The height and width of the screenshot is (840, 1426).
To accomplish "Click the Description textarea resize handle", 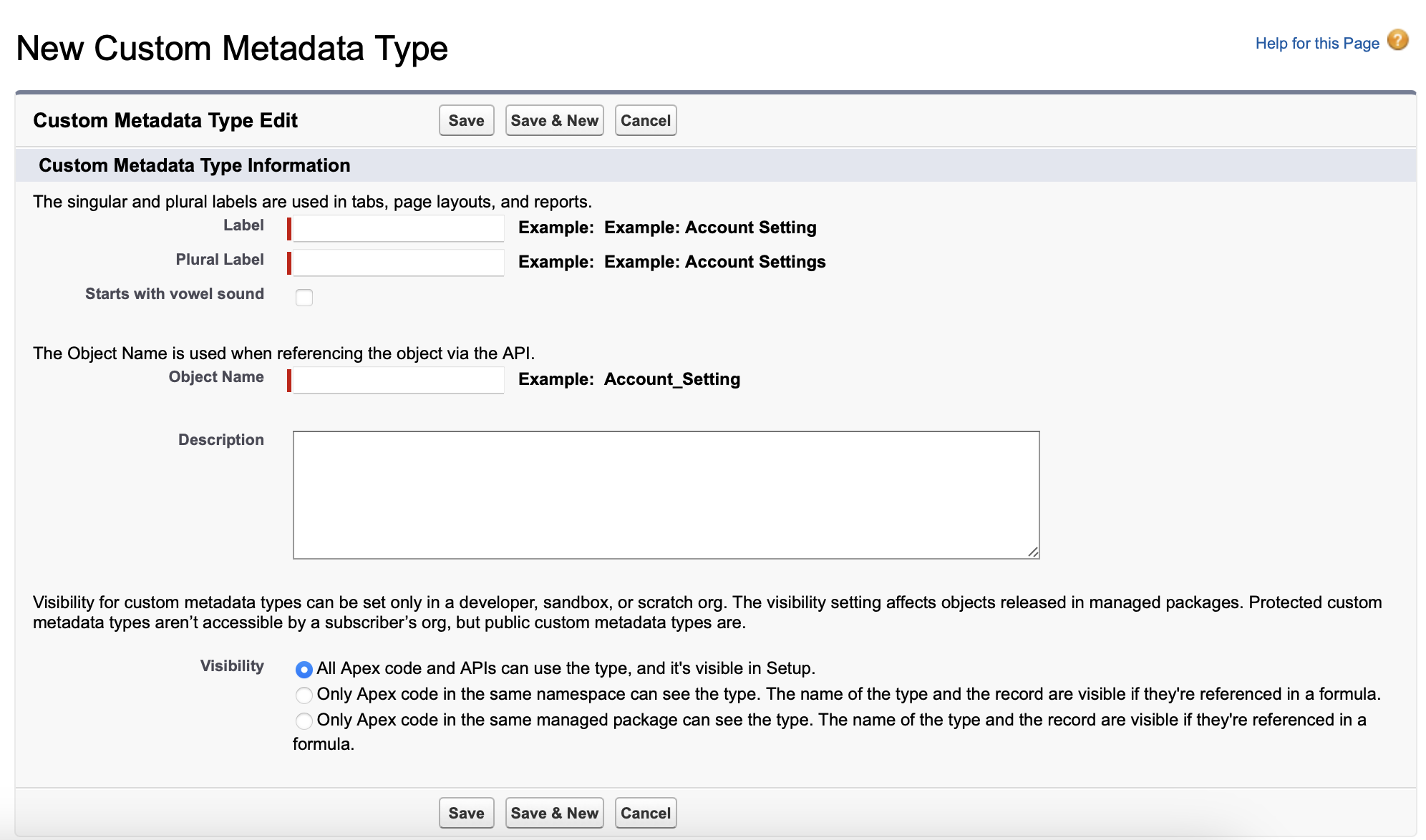I will (x=1033, y=552).
